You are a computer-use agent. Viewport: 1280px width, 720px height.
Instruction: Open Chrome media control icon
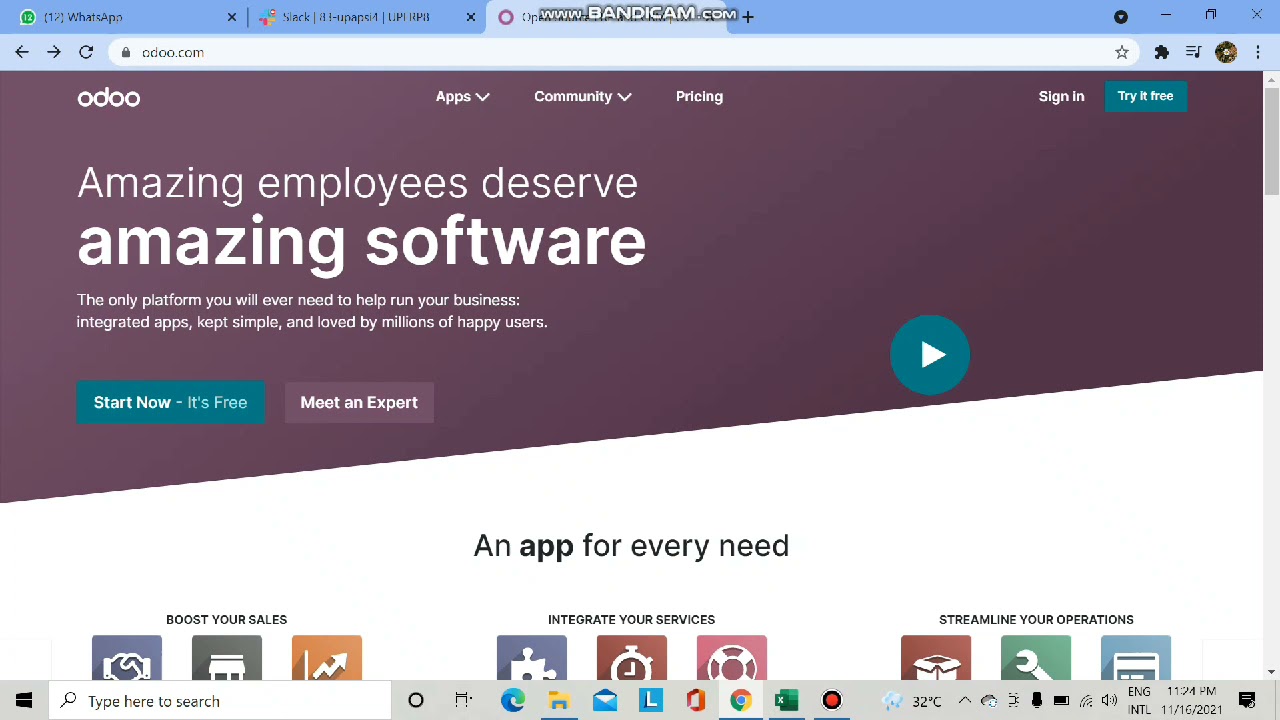pyautogui.click(x=1193, y=52)
